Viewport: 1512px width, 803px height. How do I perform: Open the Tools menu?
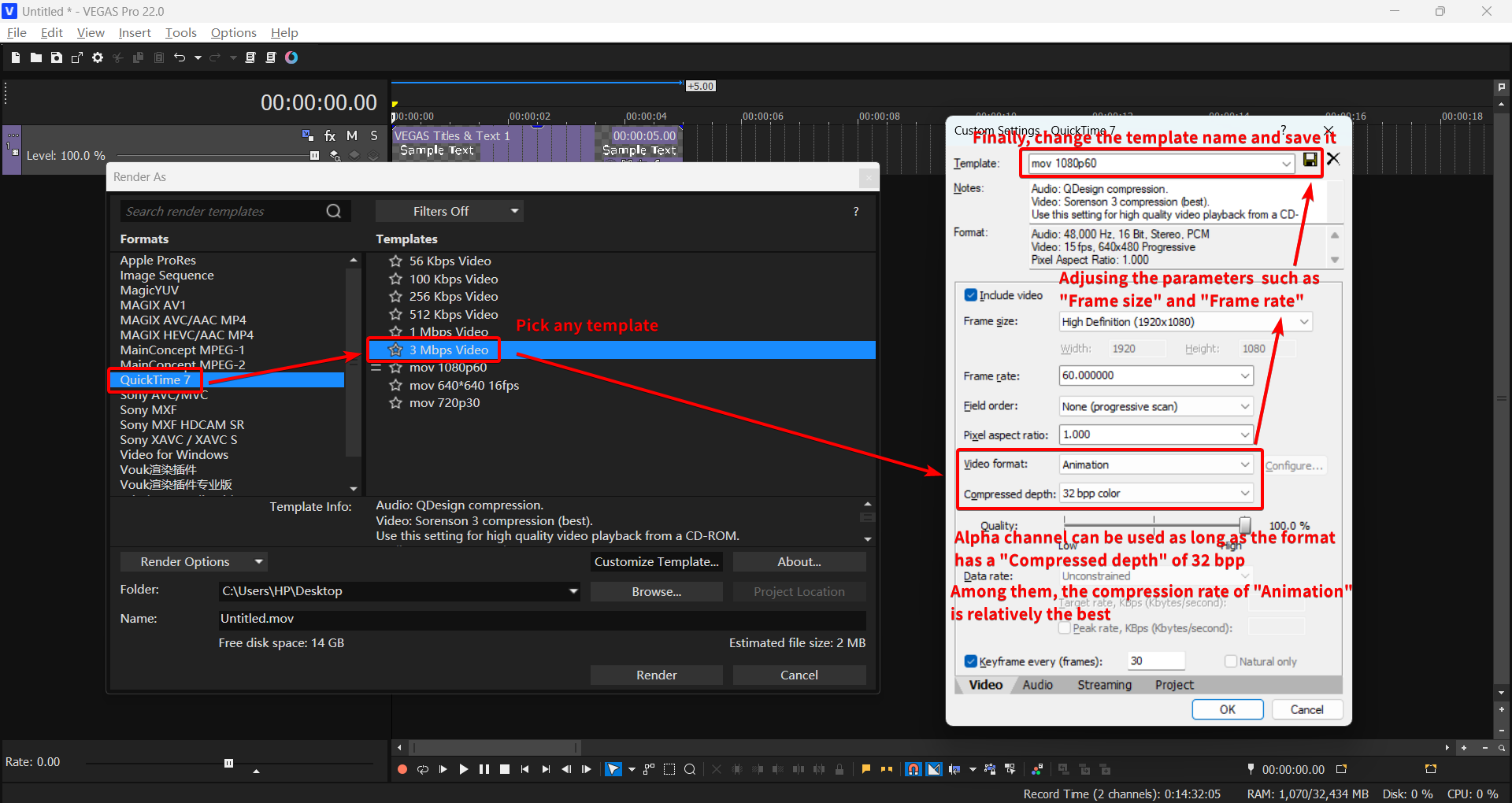tap(180, 32)
